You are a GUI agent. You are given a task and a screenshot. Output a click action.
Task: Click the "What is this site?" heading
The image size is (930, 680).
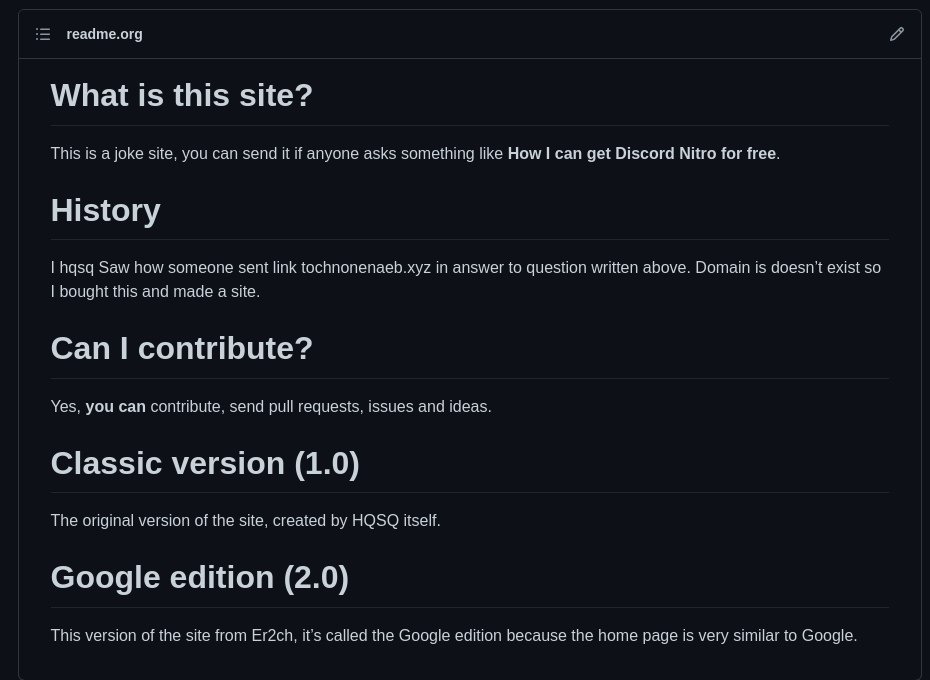tap(181, 95)
